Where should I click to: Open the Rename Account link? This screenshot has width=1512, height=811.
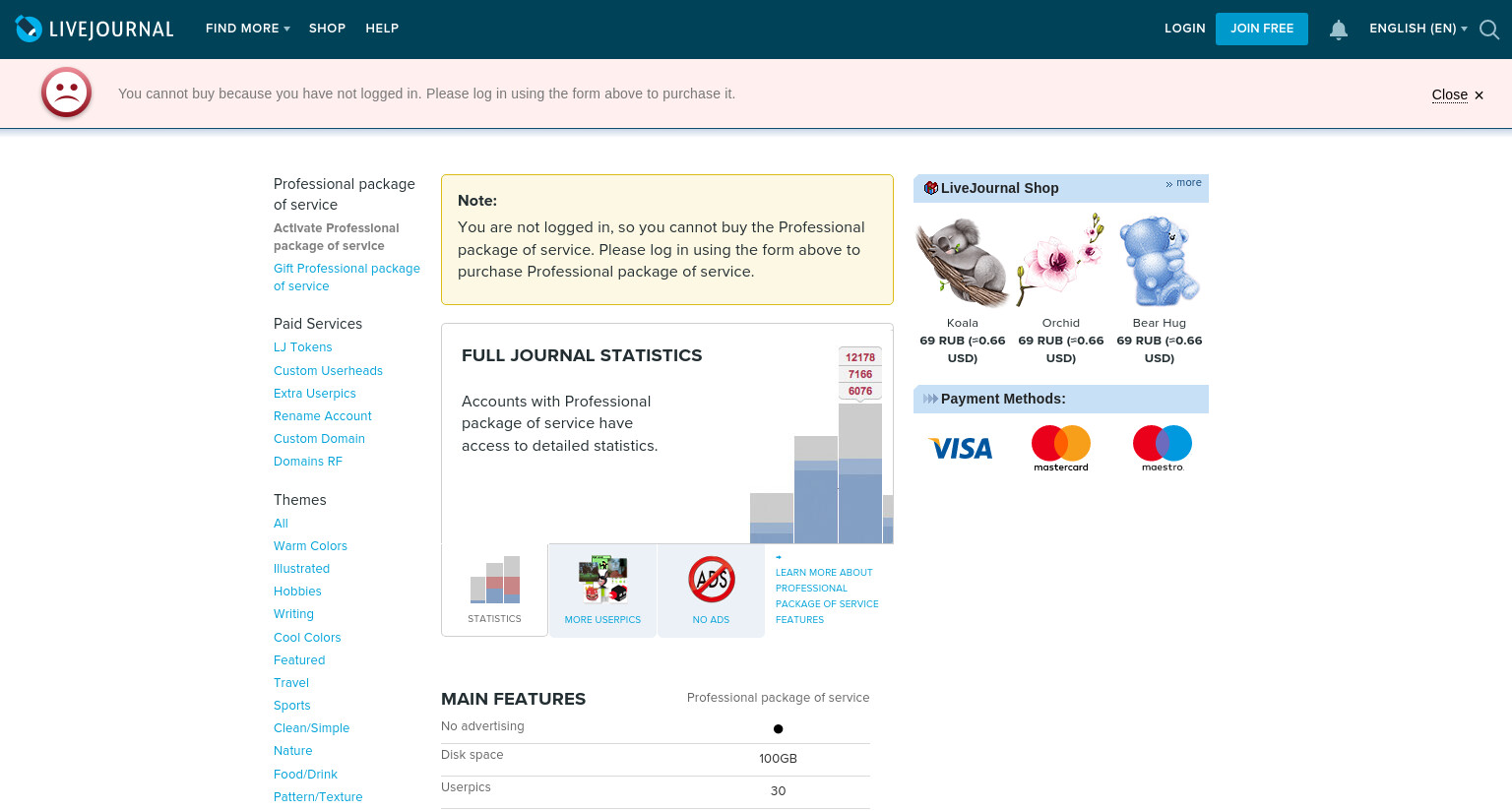pos(323,416)
